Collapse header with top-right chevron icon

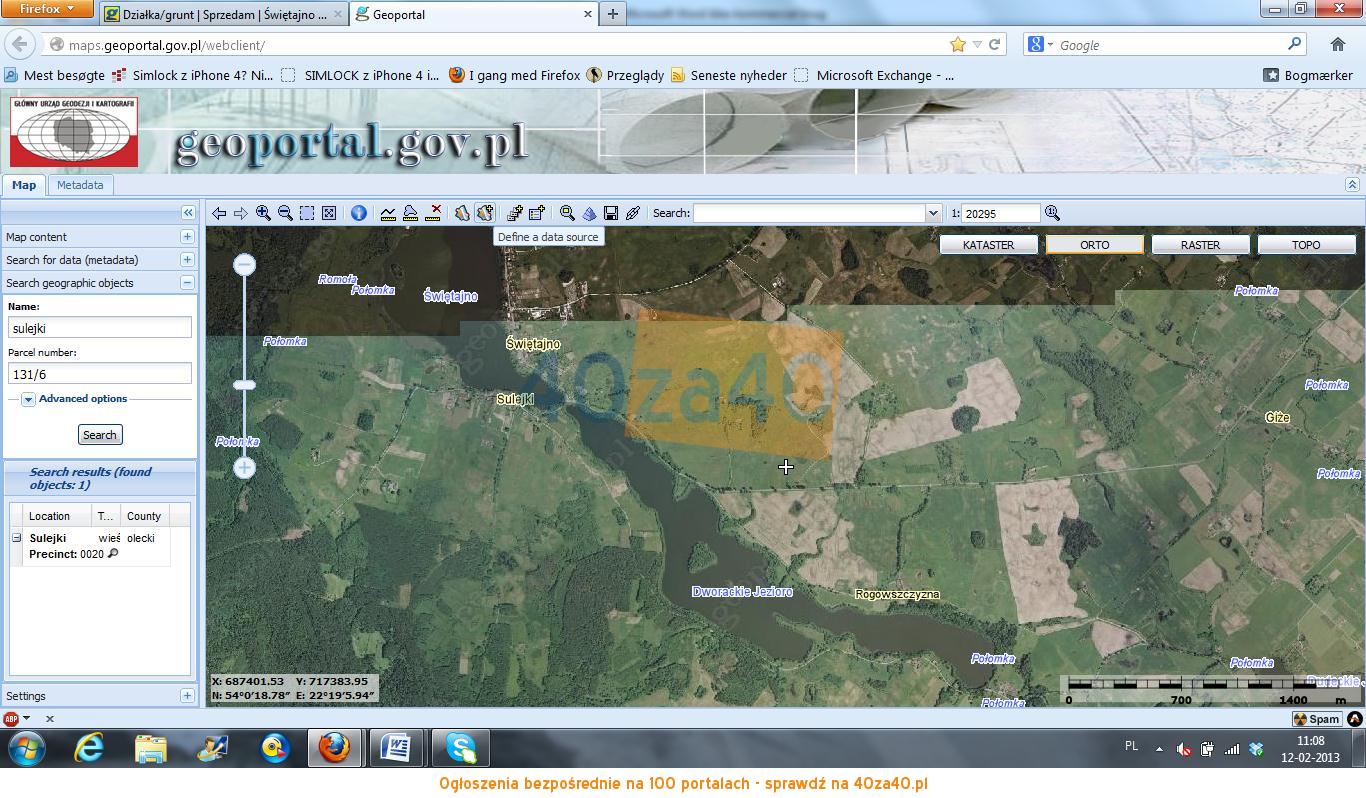[1352, 185]
